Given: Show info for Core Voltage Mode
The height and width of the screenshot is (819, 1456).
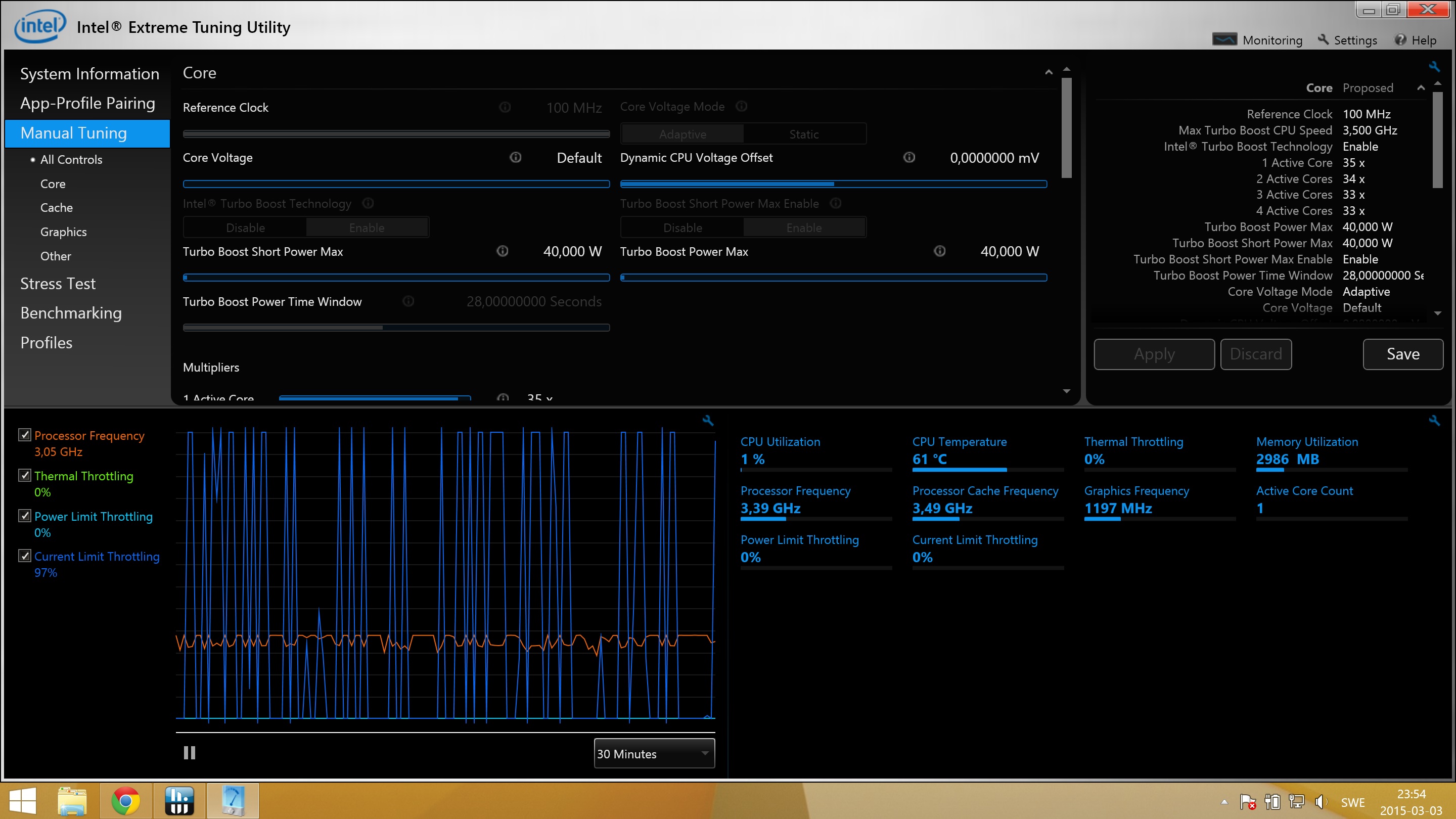Looking at the screenshot, I should [742, 106].
